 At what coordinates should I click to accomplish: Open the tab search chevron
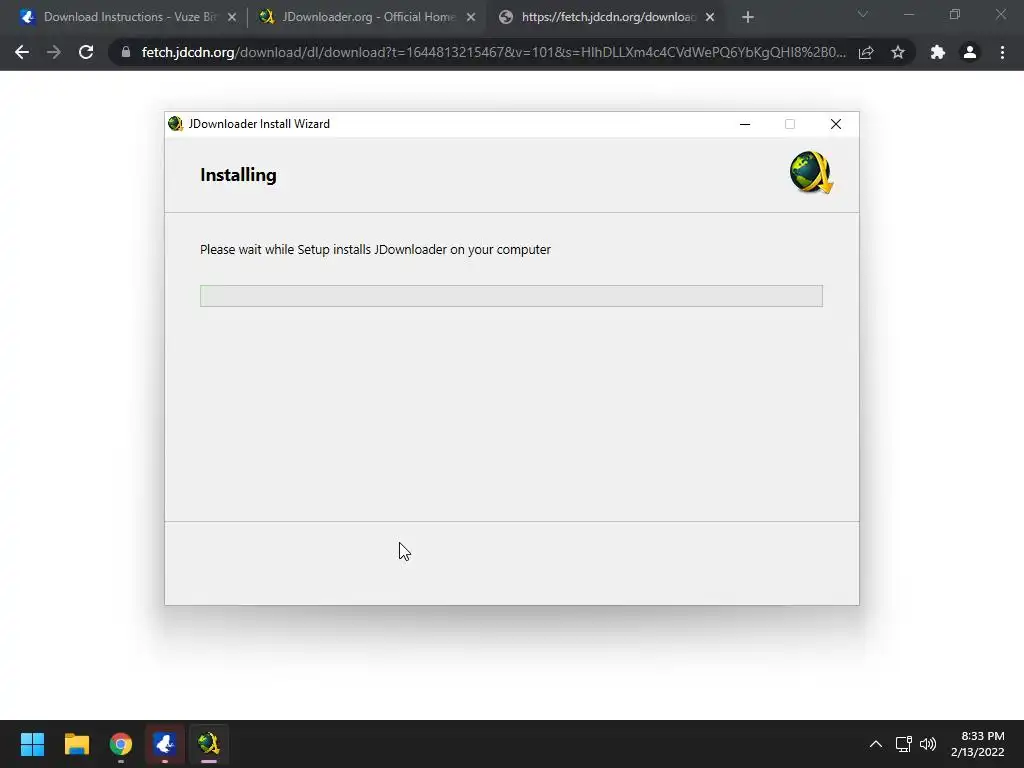863,14
